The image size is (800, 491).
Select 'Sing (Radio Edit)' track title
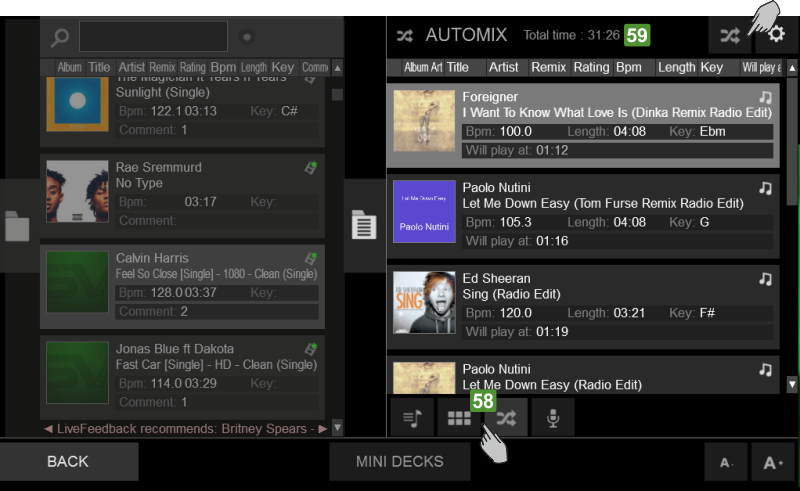(512, 294)
